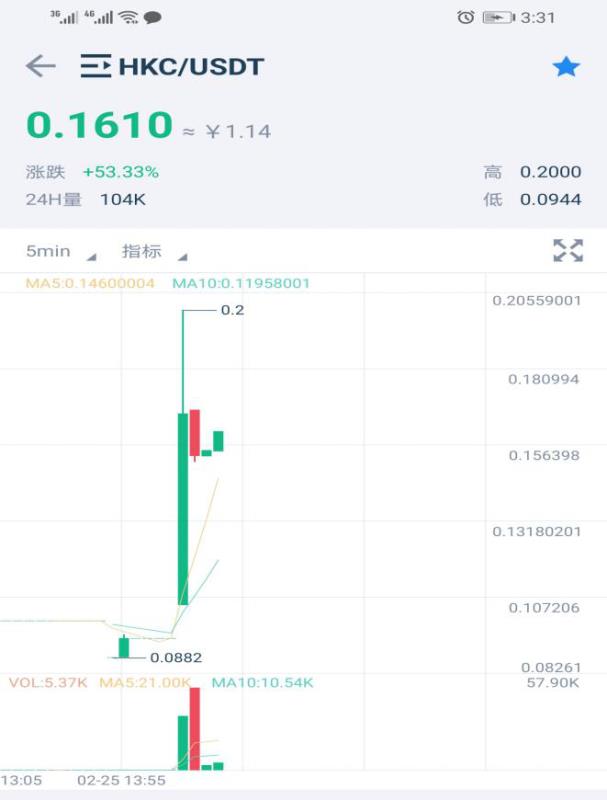The width and height of the screenshot is (607, 800).
Task: Expand the 指标 indicators dropdown
Action: pos(153,251)
